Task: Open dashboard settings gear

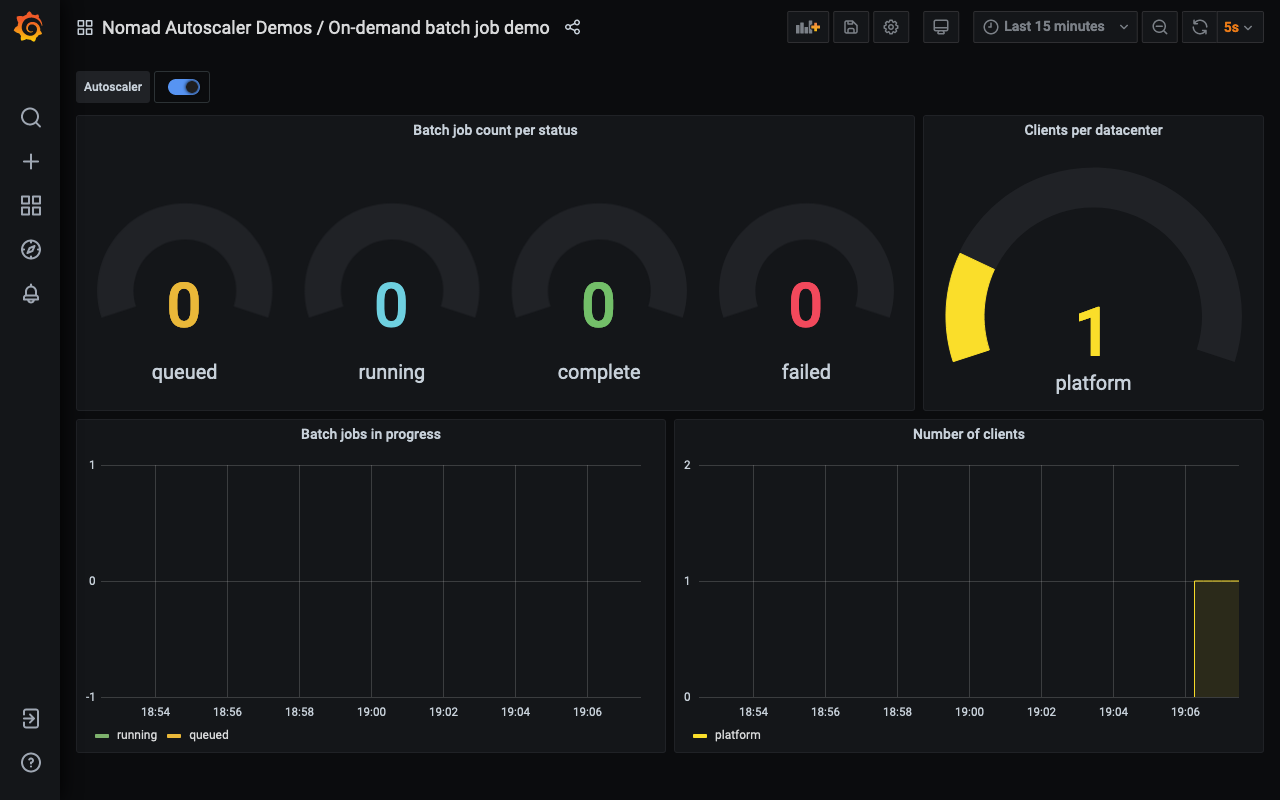Action: pos(891,27)
